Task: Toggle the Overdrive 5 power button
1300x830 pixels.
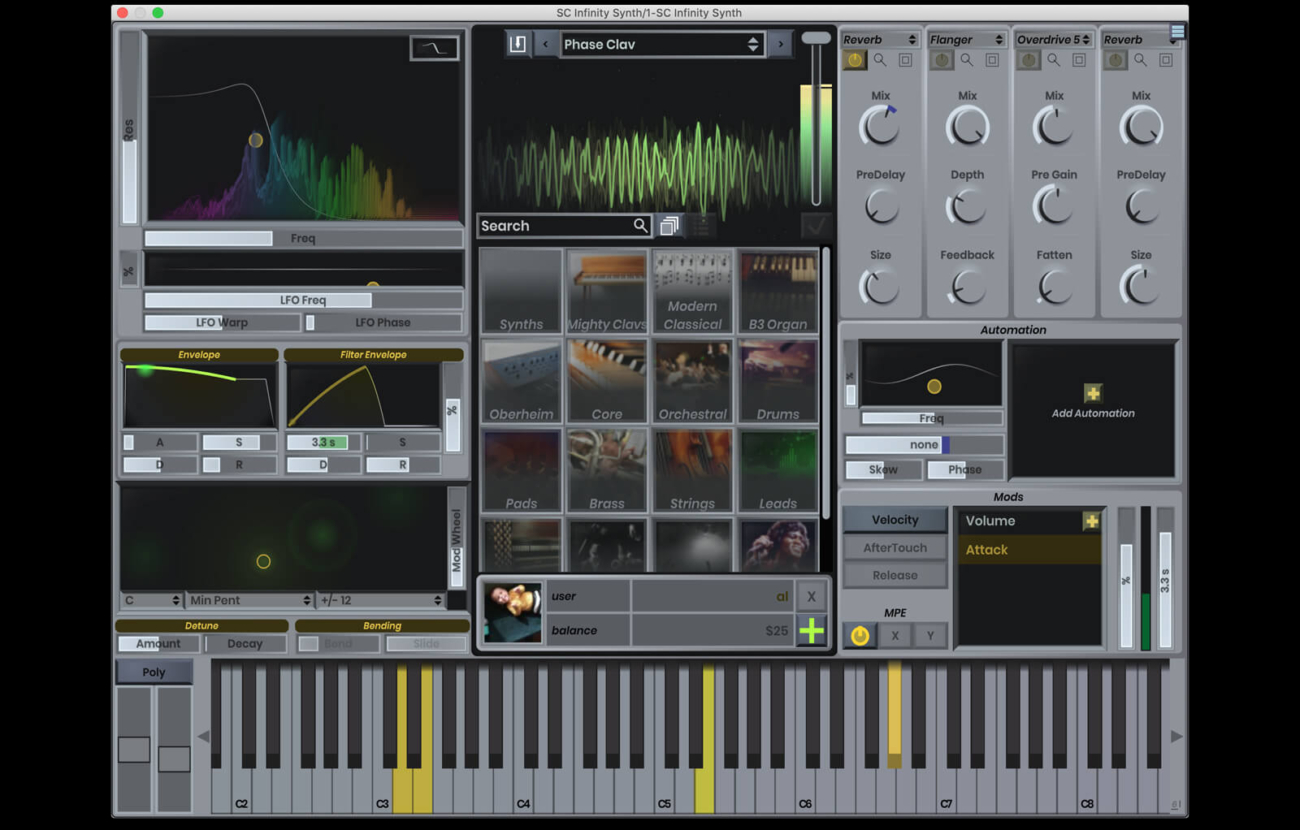Action: pos(1029,60)
